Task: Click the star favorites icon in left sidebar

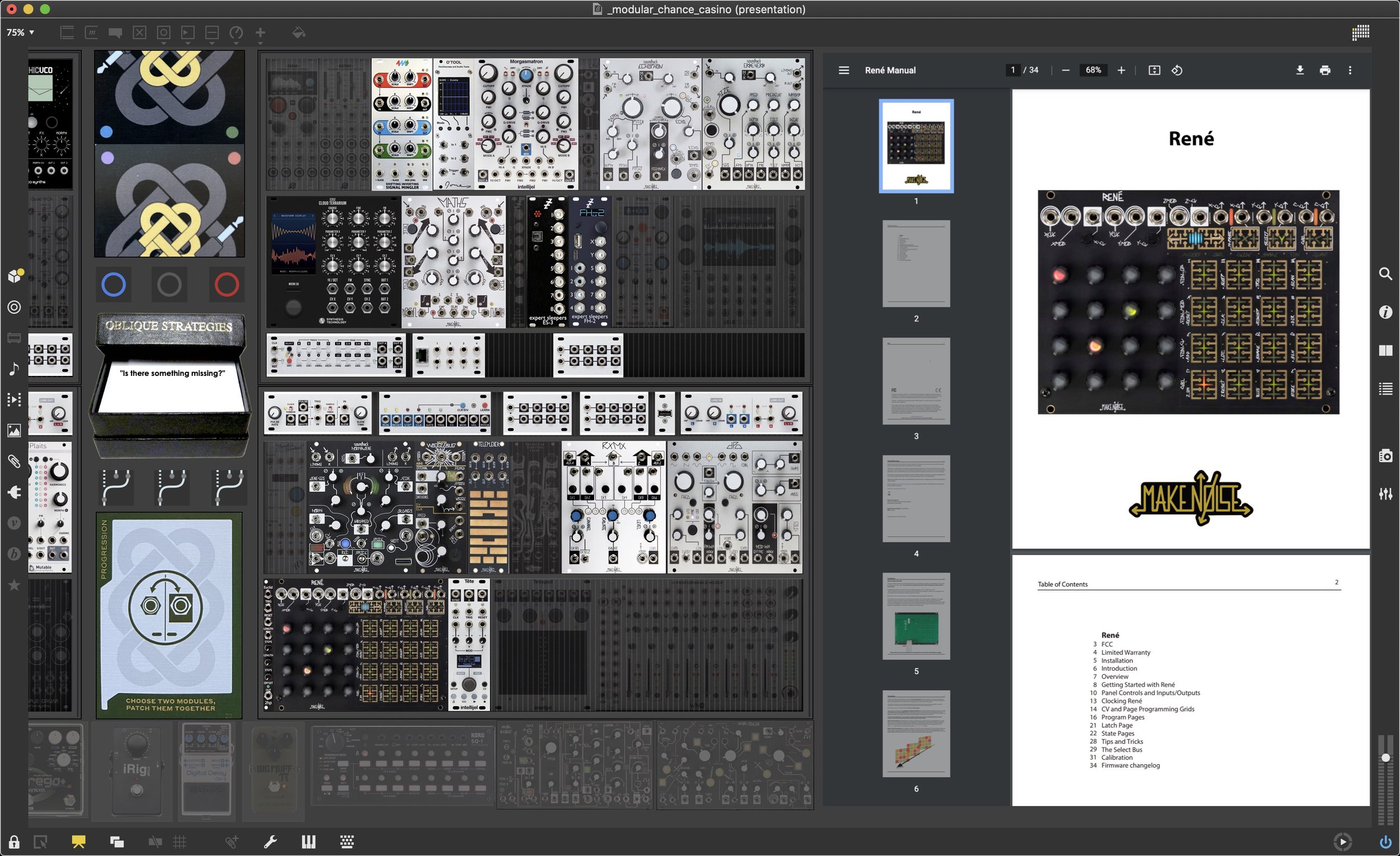Action: [x=14, y=585]
